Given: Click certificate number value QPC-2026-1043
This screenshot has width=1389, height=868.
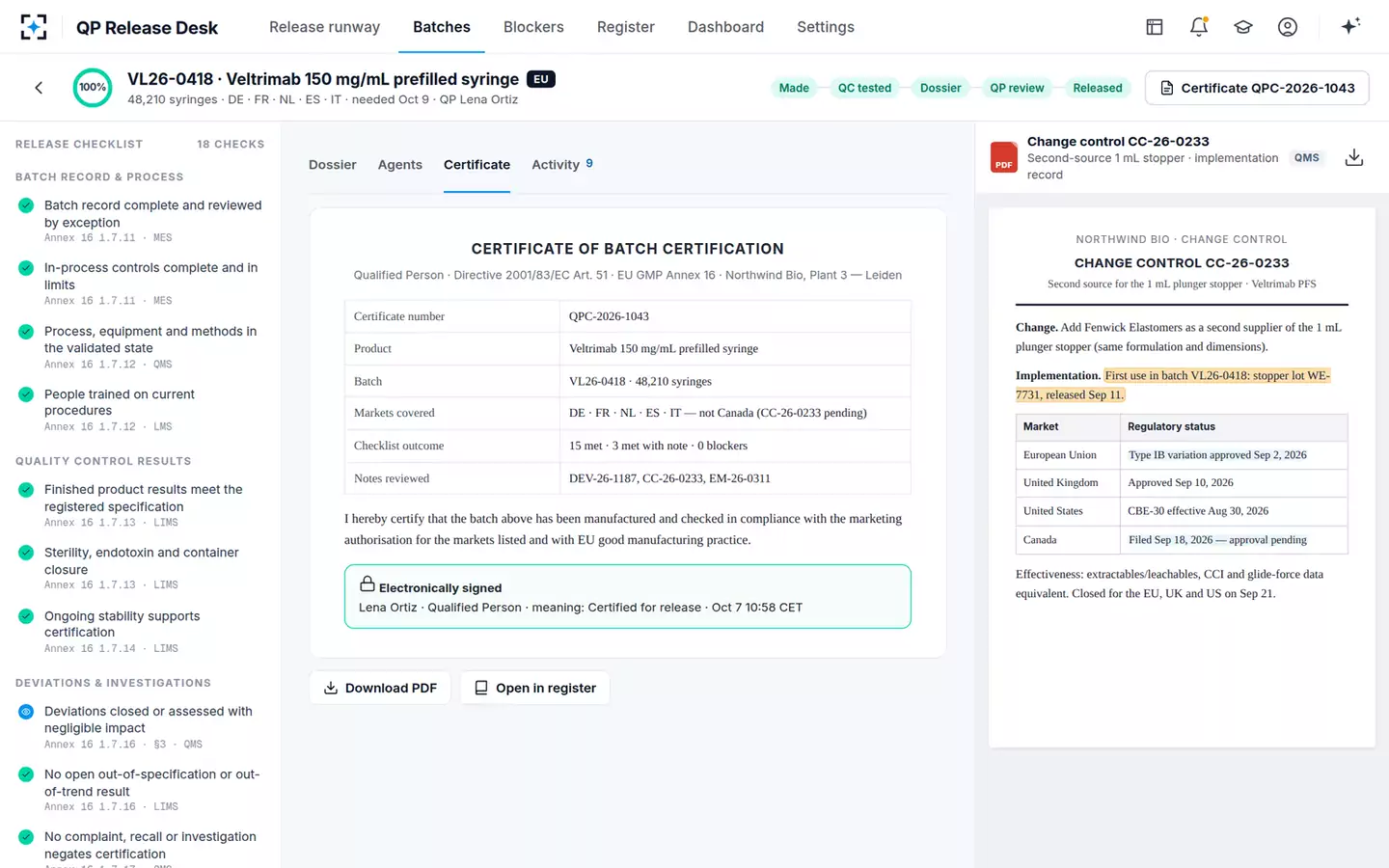Looking at the screenshot, I should [609, 316].
